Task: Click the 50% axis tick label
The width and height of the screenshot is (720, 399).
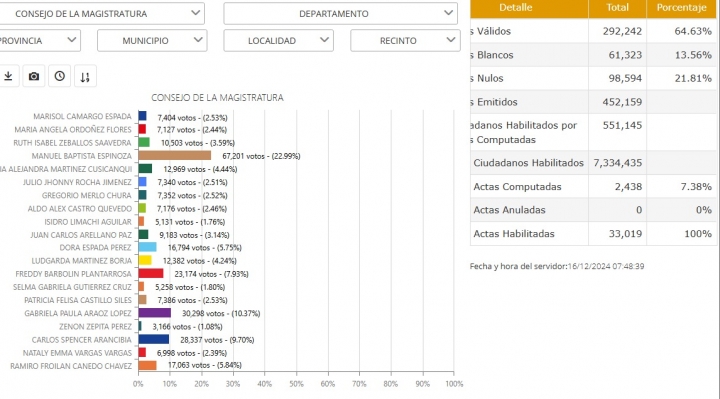Action: [296, 384]
